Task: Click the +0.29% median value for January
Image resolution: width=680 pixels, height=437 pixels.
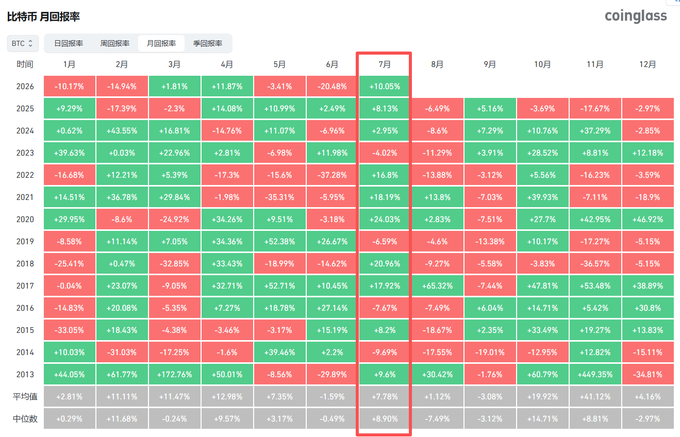Action: (69, 418)
